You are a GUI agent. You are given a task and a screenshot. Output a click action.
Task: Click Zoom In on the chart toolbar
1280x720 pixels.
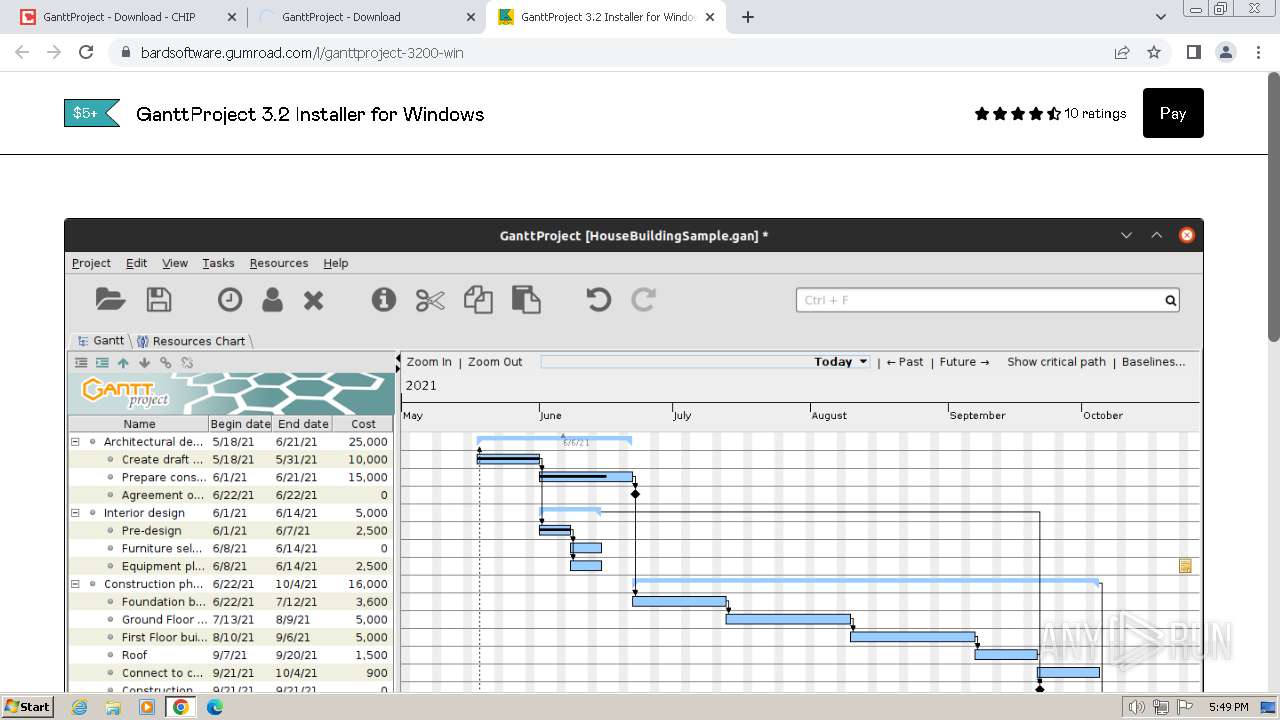click(429, 362)
